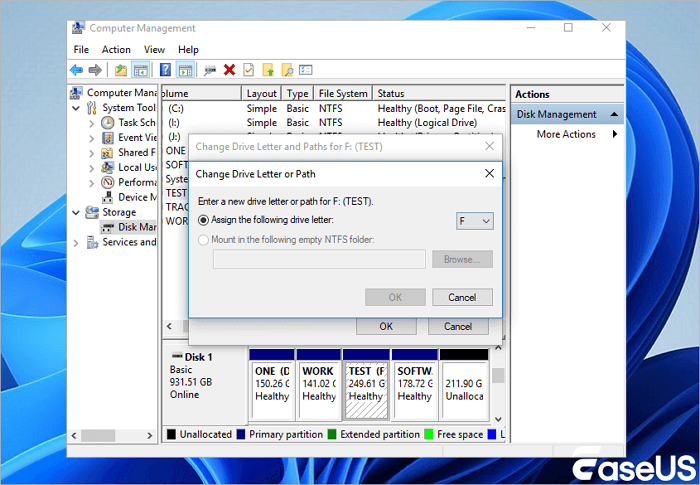Expand the Shared Folders tree node
Image resolution: width=700 pixels, height=485 pixels.
click(92, 154)
